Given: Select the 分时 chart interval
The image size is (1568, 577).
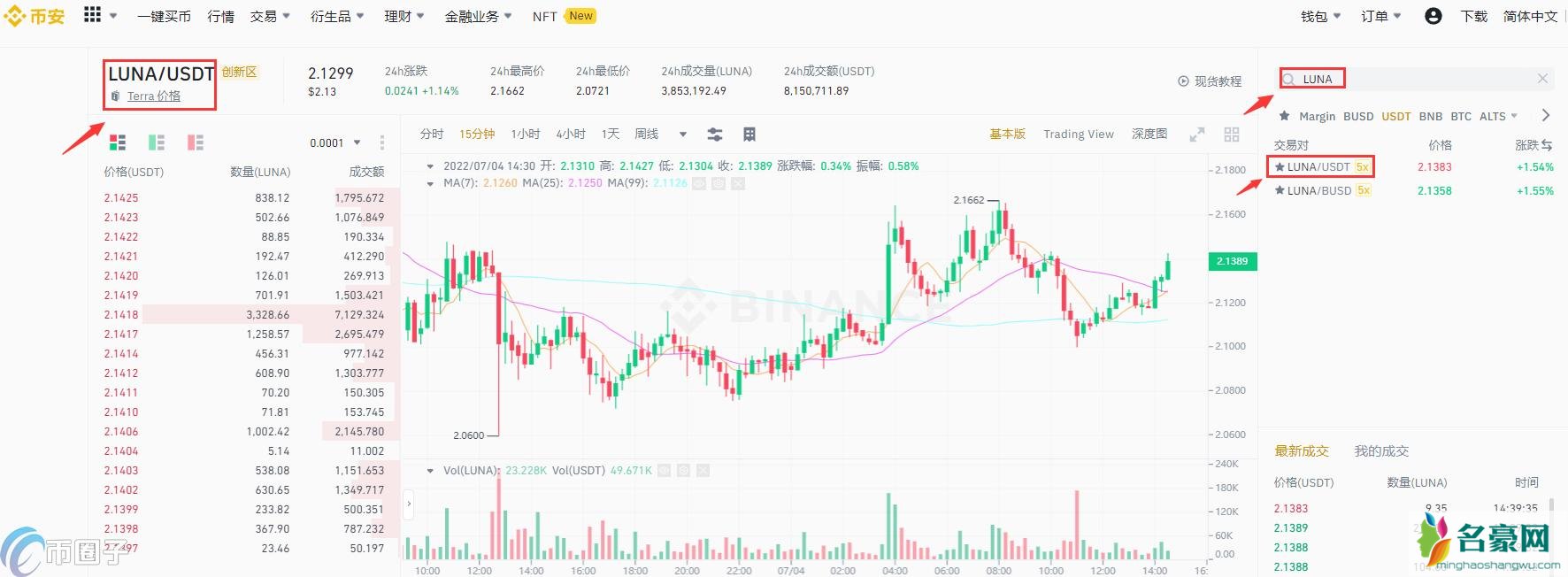Looking at the screenshot, I should click(432, 134).
